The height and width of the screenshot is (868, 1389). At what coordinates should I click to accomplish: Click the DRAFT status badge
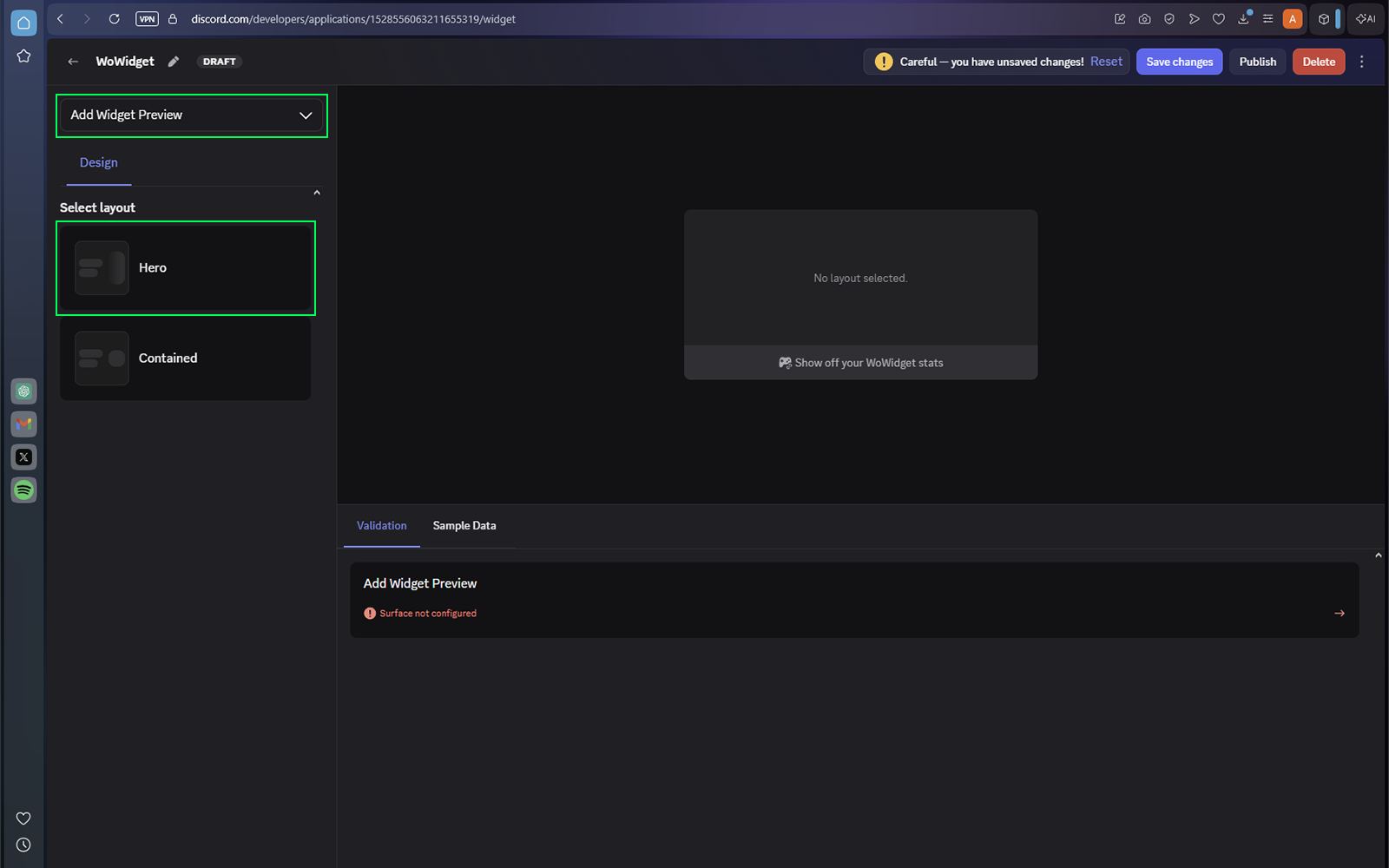tap(220, 62)
